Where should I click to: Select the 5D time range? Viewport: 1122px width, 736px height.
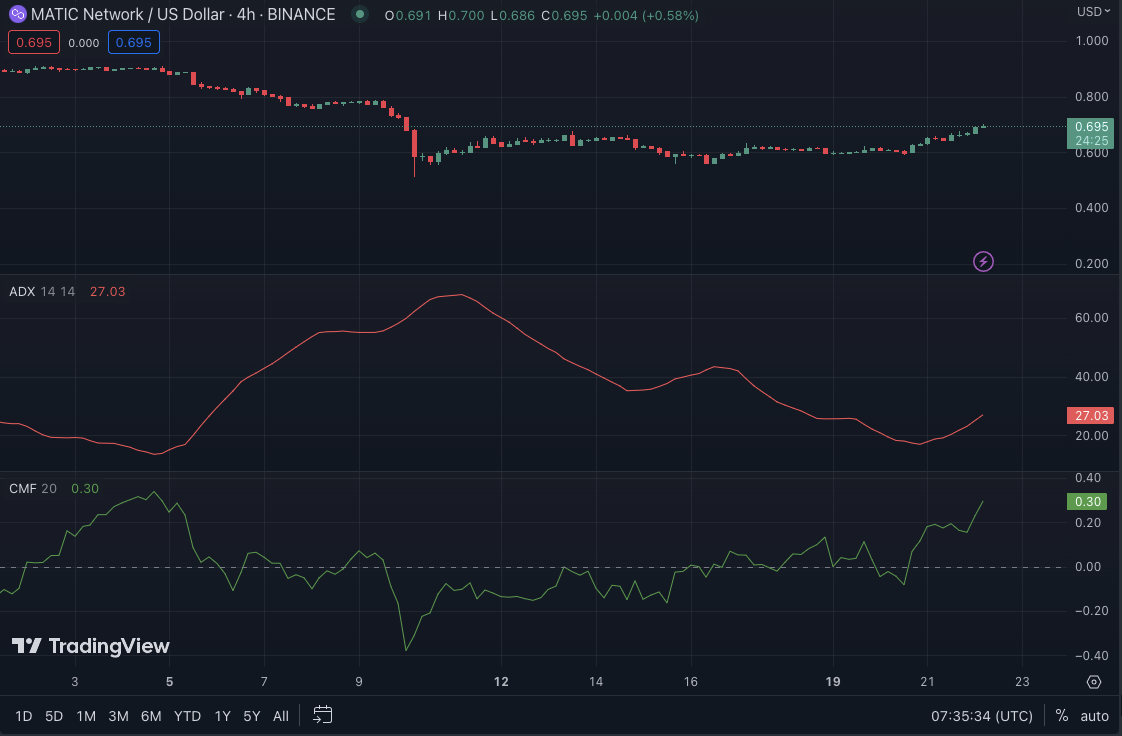coord(54,716)
